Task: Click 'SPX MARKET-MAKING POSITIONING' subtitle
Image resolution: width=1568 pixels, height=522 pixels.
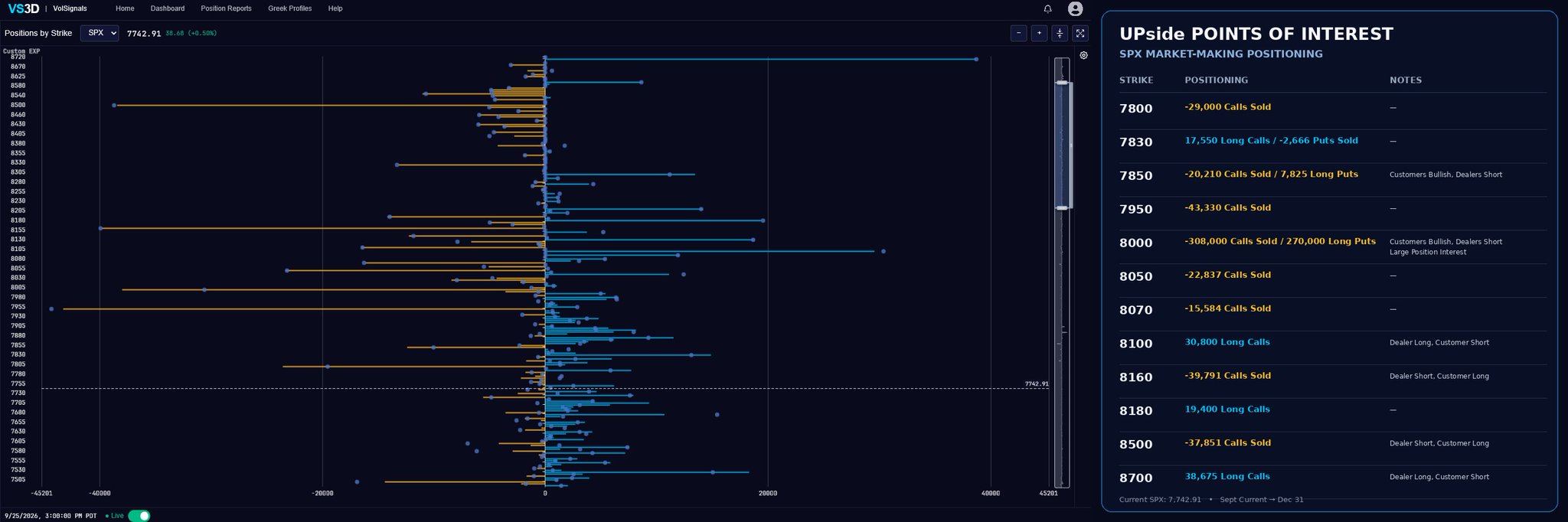Action: click(1221, 54)
